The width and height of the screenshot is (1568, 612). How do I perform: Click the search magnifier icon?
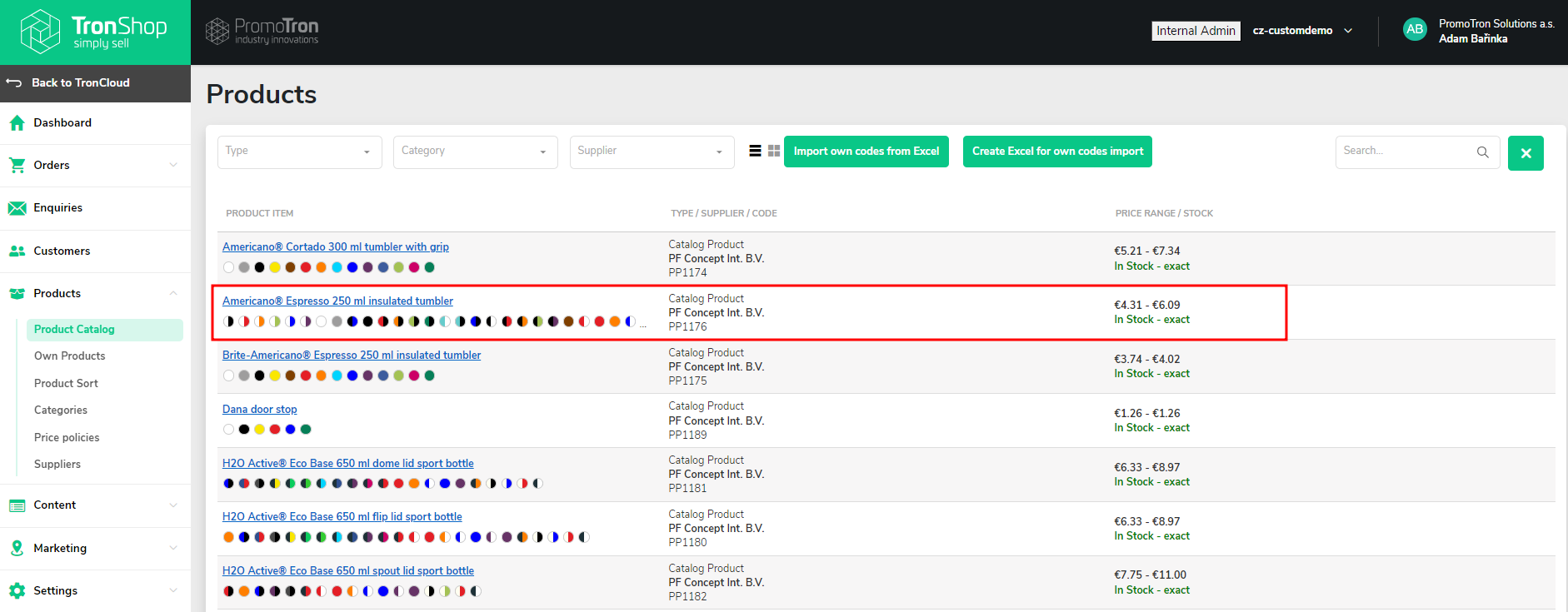click(x=1483, y=152)
